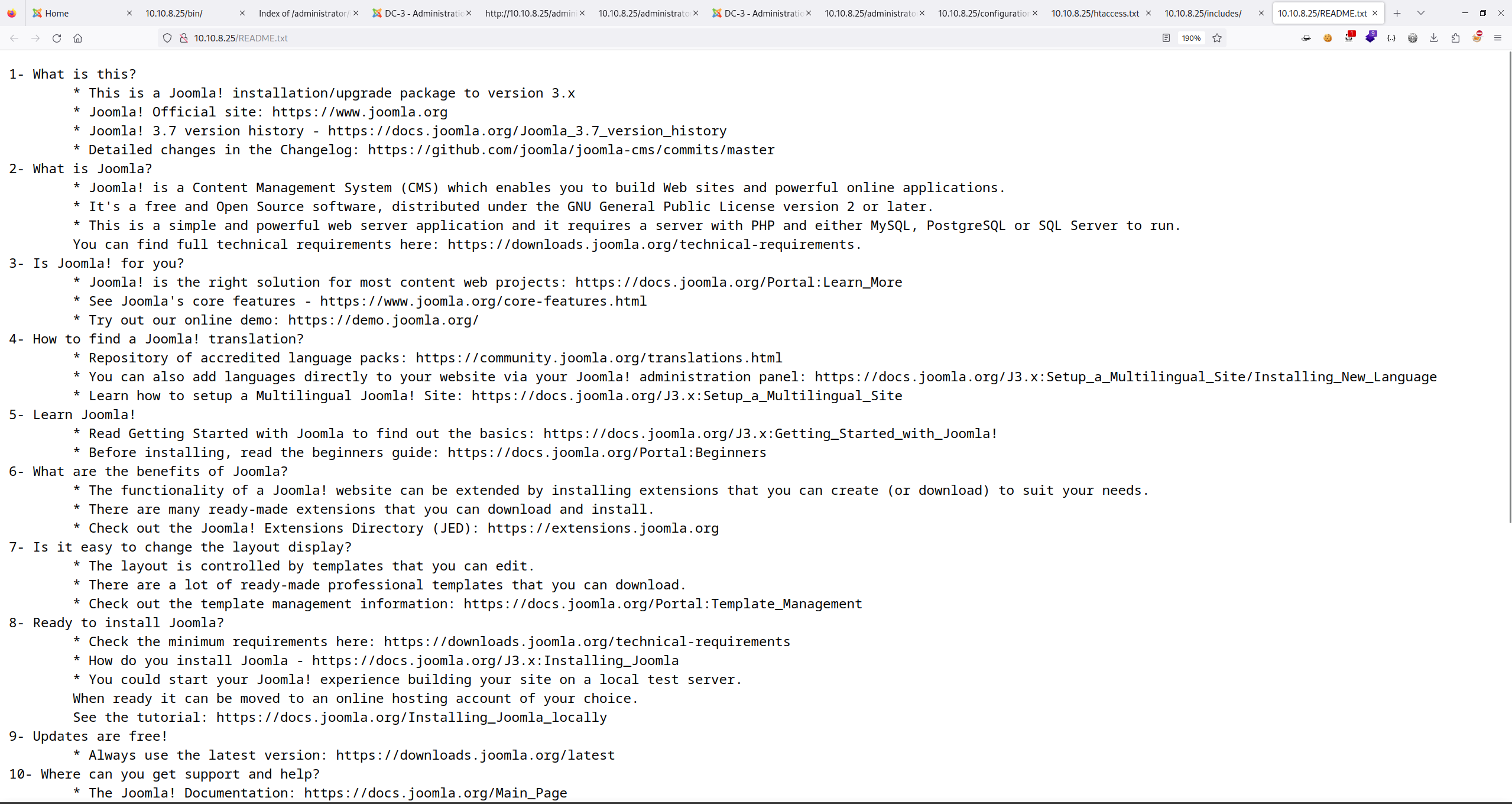The image size is (1512, 804).
Task: Open the purple extension with badge 9
Action: coord(1371,37)
